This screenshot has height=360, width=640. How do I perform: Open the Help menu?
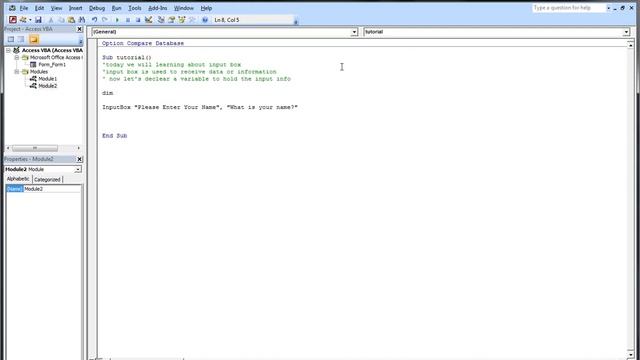[206, 8]
